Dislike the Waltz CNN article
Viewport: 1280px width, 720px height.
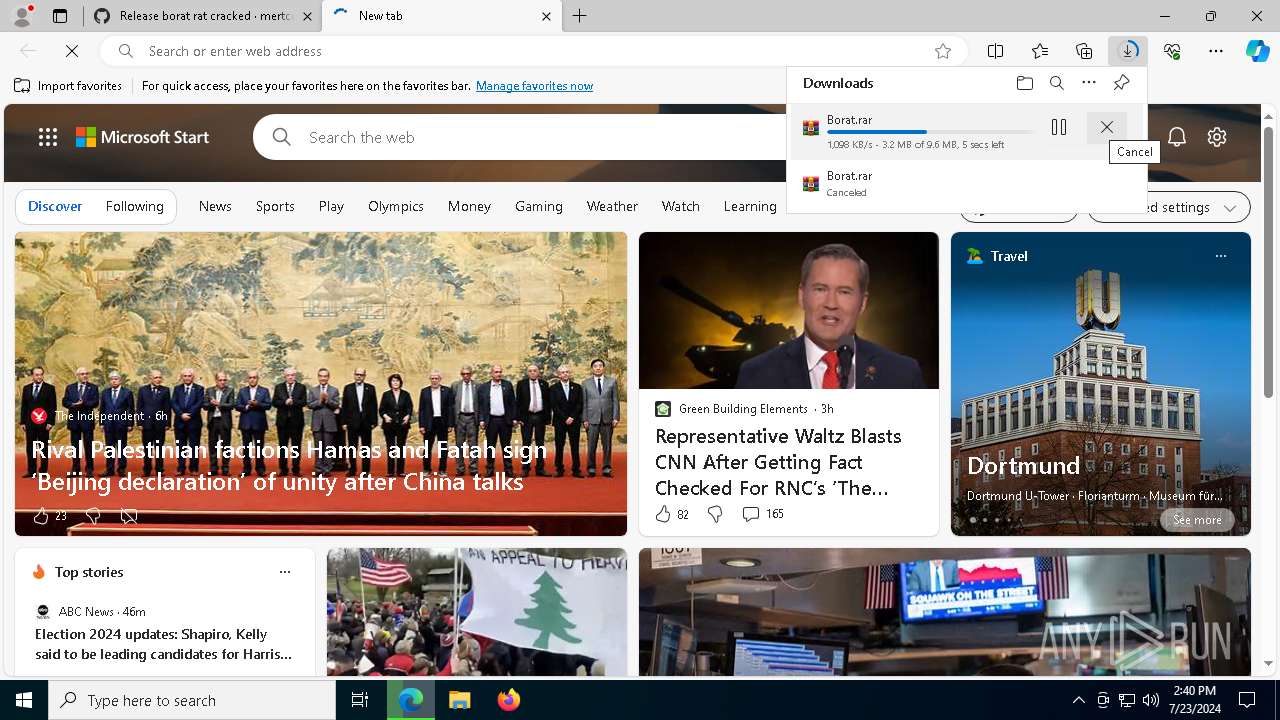click(x=715, y=514)
